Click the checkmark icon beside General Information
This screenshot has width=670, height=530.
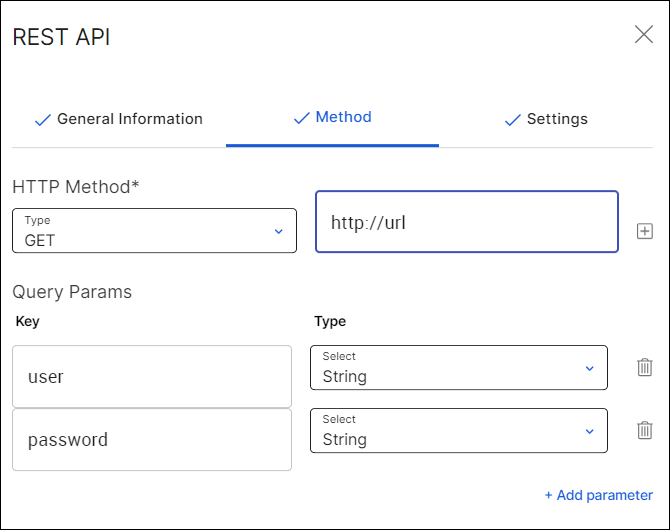43,120
